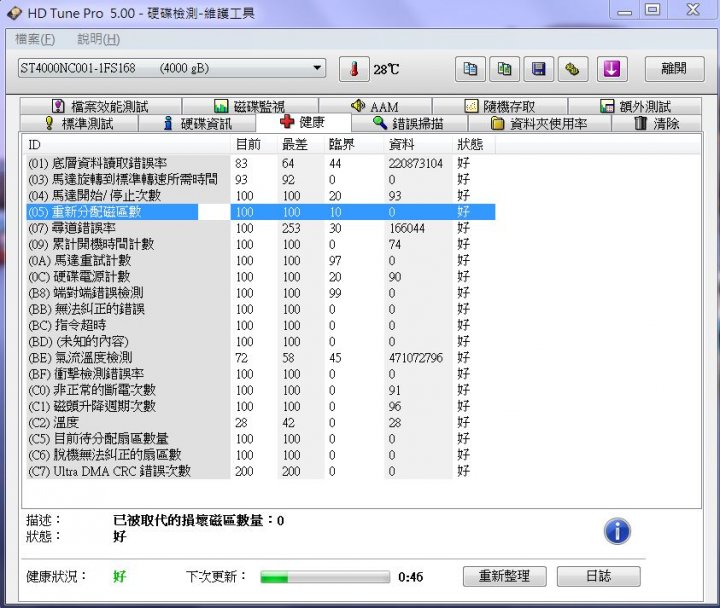The height and width of the screenshot is (608, 720).
Task: Click the green 好 health status text
Action: point(119,576)
